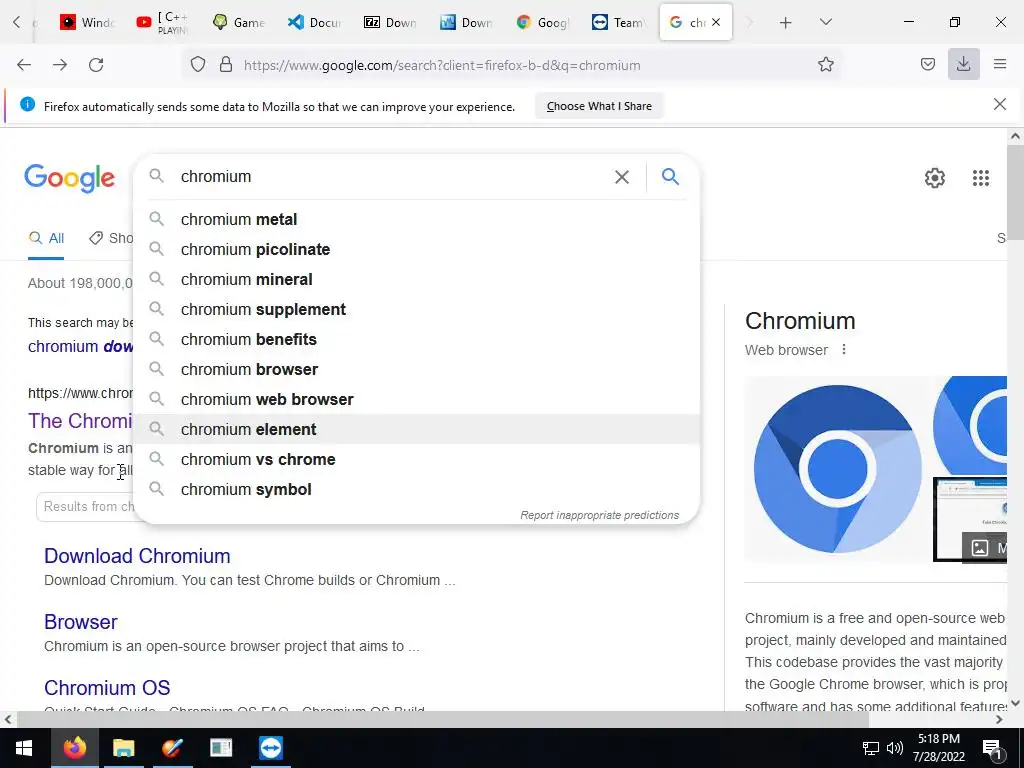This screenshot has height=768, width=1024.
Task: Open the Download Chromium link
Action: [x=137, y=556]
